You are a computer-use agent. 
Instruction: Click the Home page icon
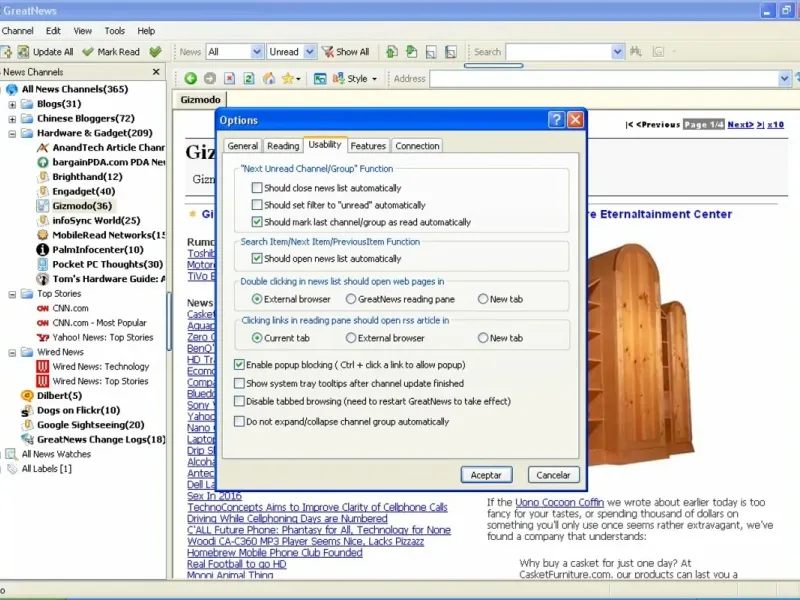click(268, 78)
